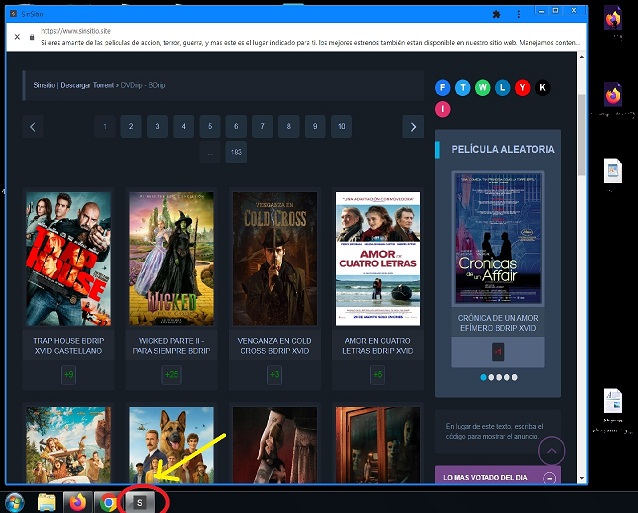Click the red Y social icon

523,87
